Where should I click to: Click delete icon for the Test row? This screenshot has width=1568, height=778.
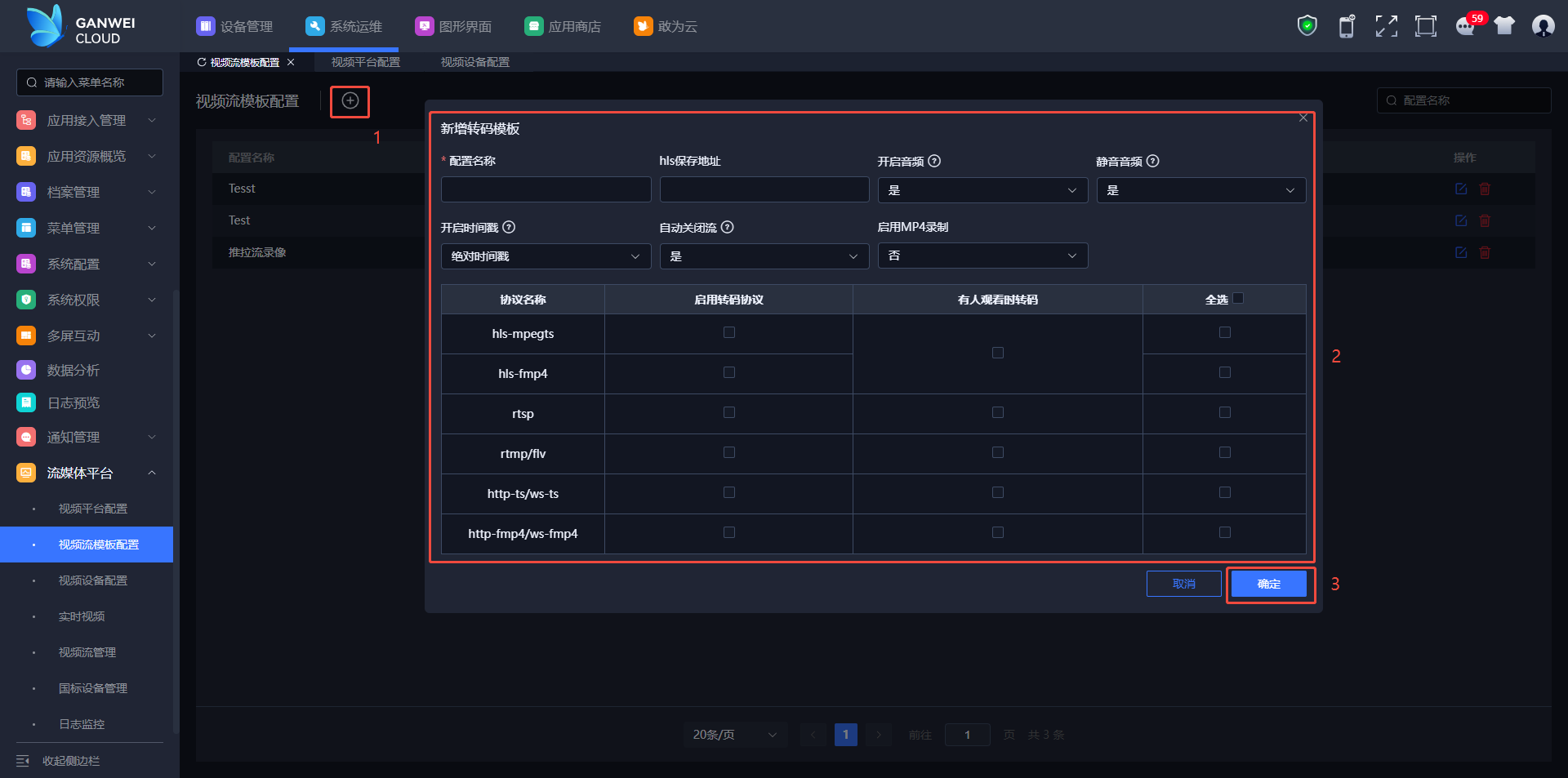[x=1485, y=220]
